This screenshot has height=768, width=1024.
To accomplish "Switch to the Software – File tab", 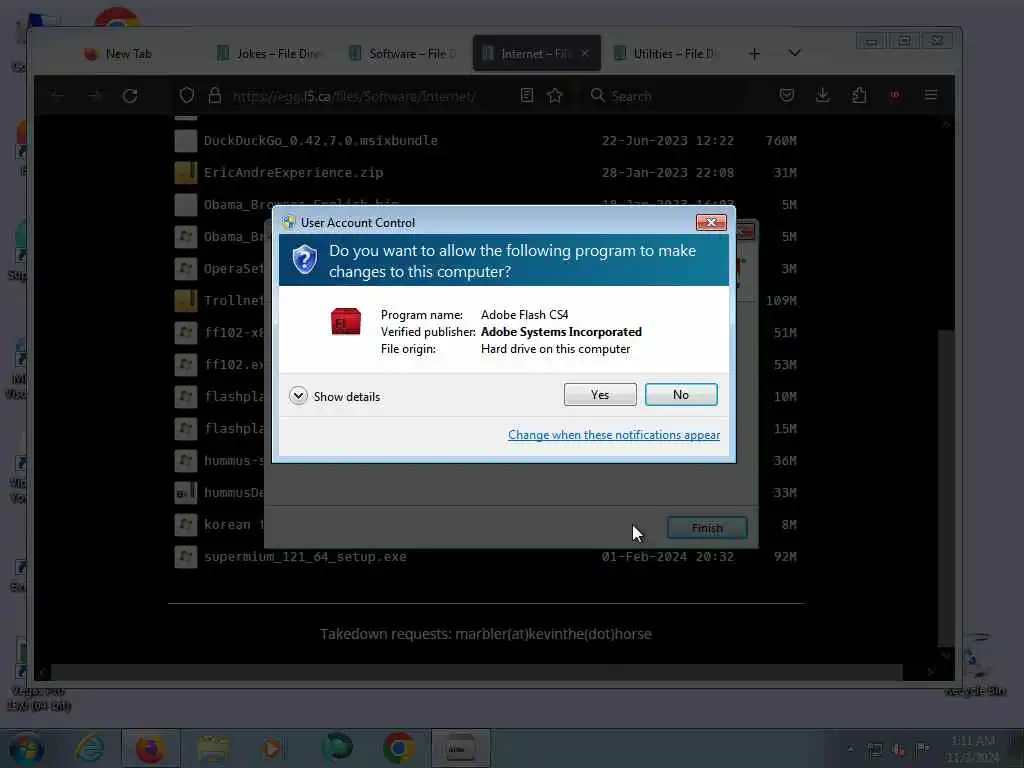I will (x=402, y=54).
